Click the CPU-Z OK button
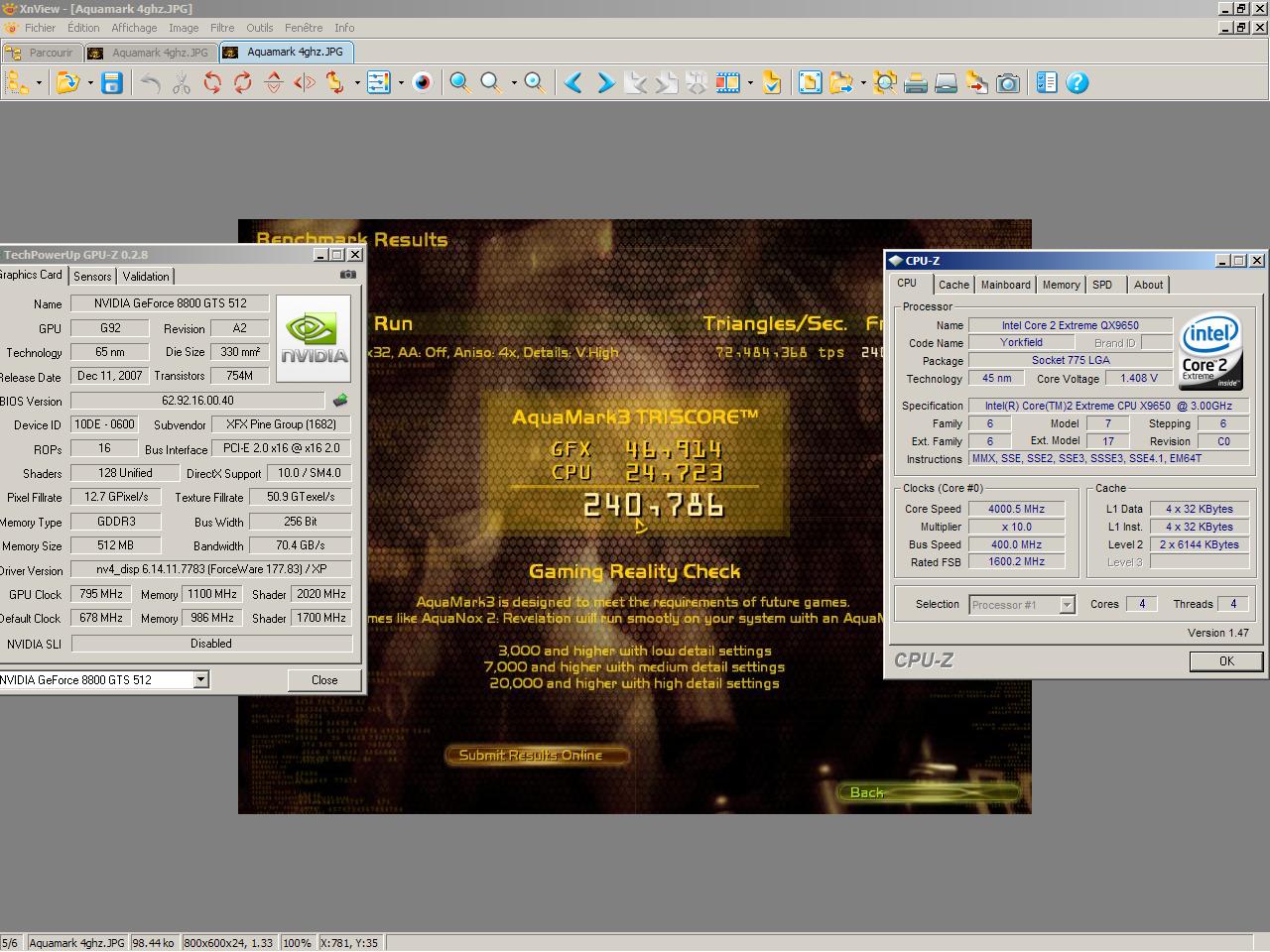Image resolution: width=1270 pixels, height=952 pixels. click(x=1226, y=661)
